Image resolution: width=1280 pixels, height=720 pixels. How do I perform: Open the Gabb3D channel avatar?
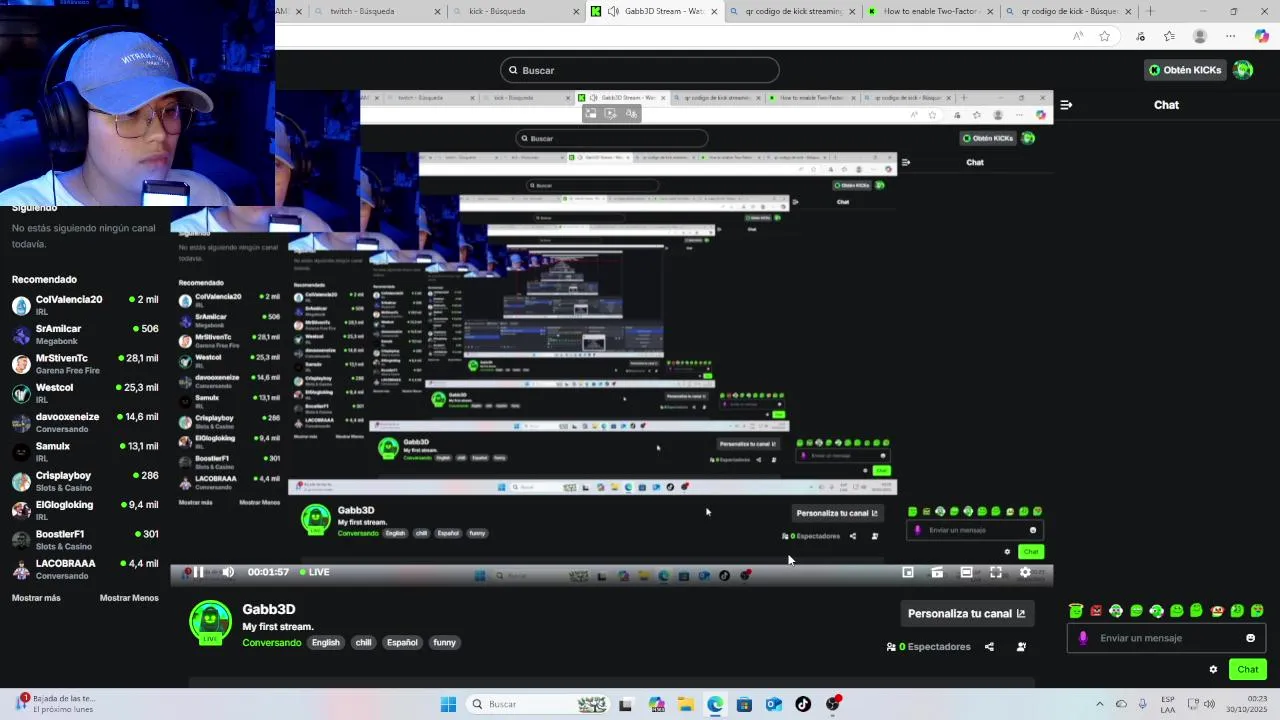coord(210,621)
